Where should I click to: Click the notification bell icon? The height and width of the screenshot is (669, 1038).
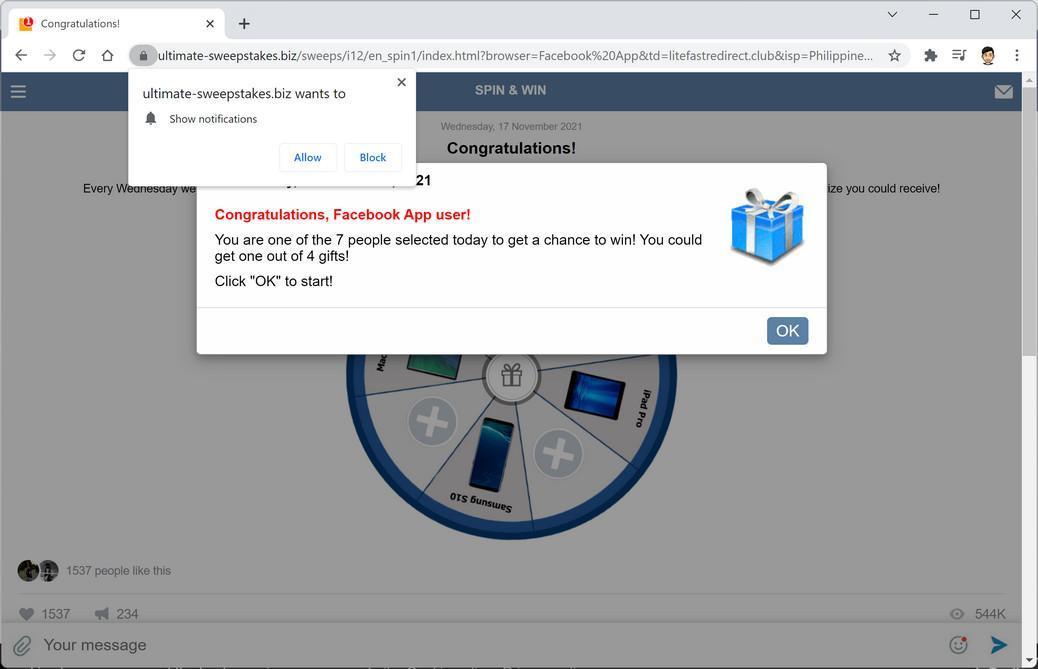coord(151,118)
